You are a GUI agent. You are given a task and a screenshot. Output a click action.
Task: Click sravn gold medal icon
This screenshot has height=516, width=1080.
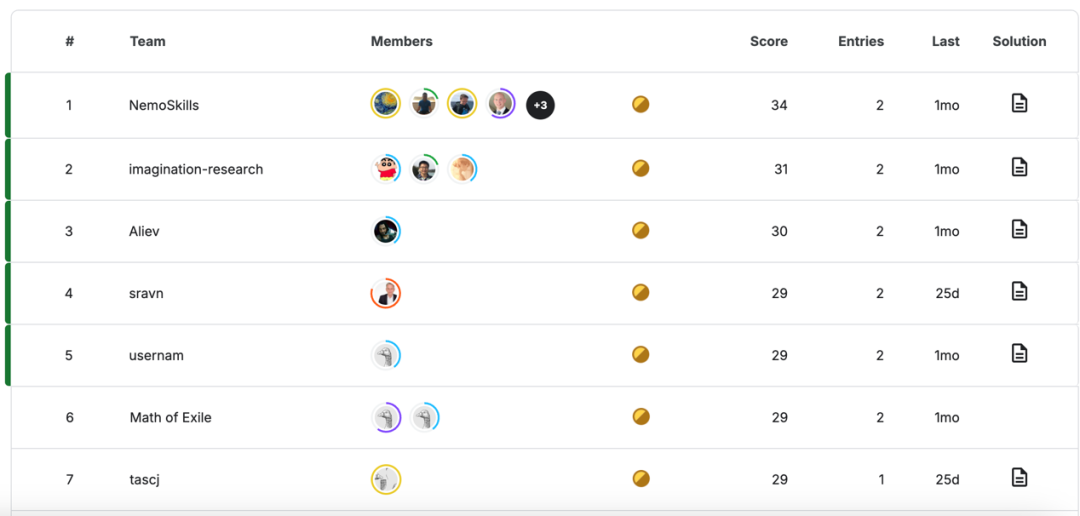[x=641, y=293]
